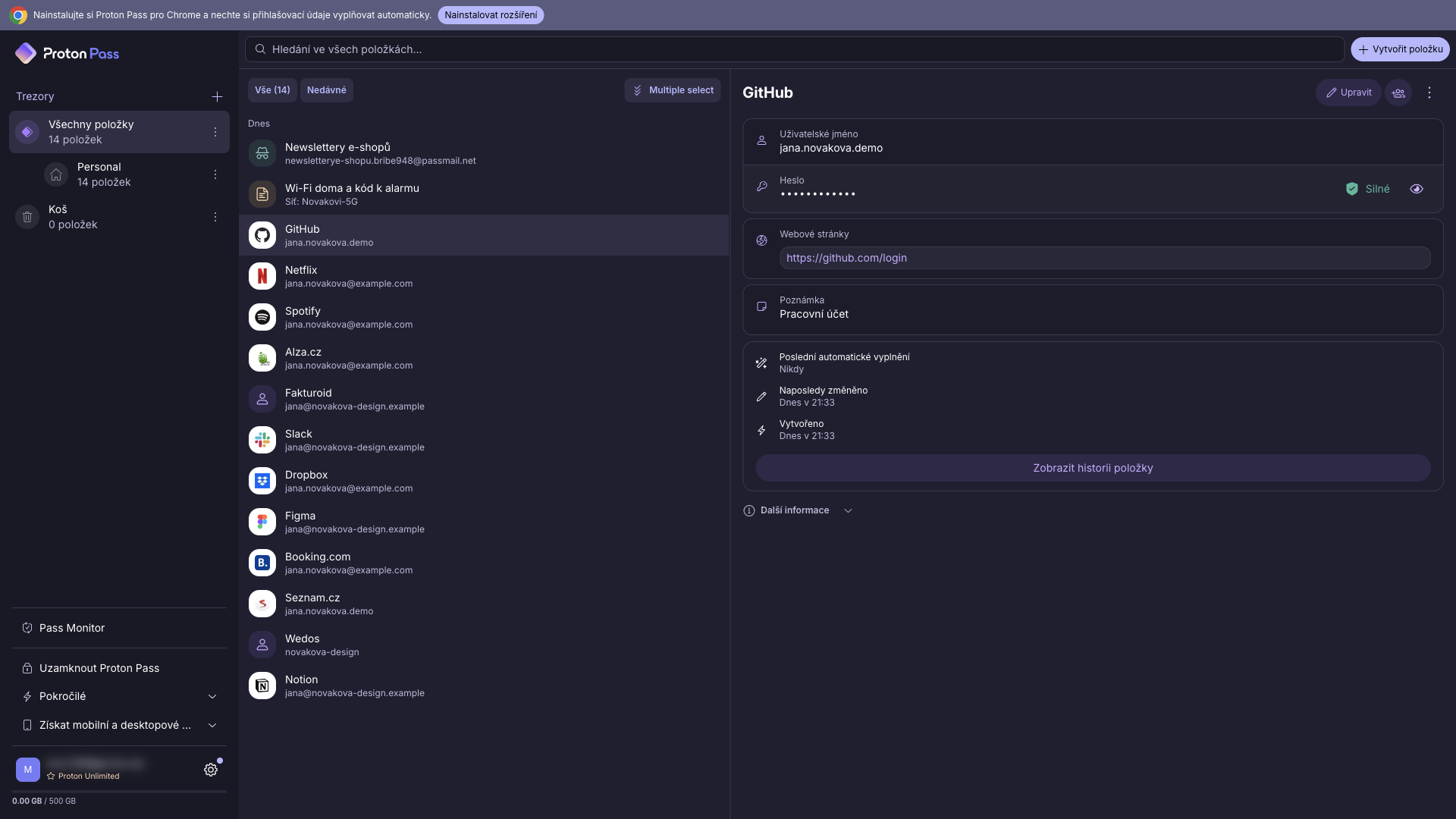1456x819 pixels.
Task: Click the Slack item icon
Action: tap(262, 440)
